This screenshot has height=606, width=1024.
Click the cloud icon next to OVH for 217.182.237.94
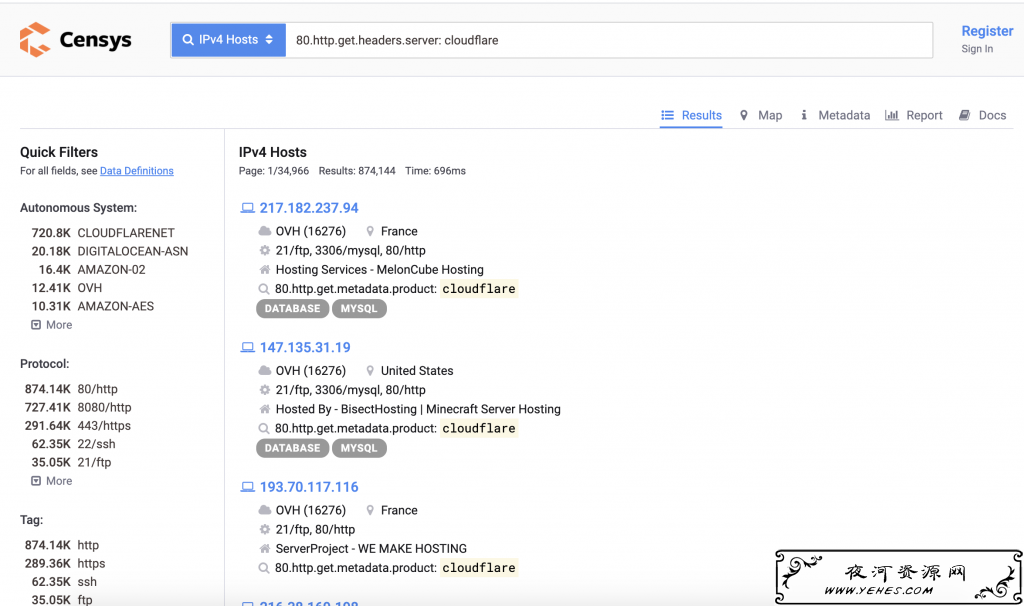264,231
